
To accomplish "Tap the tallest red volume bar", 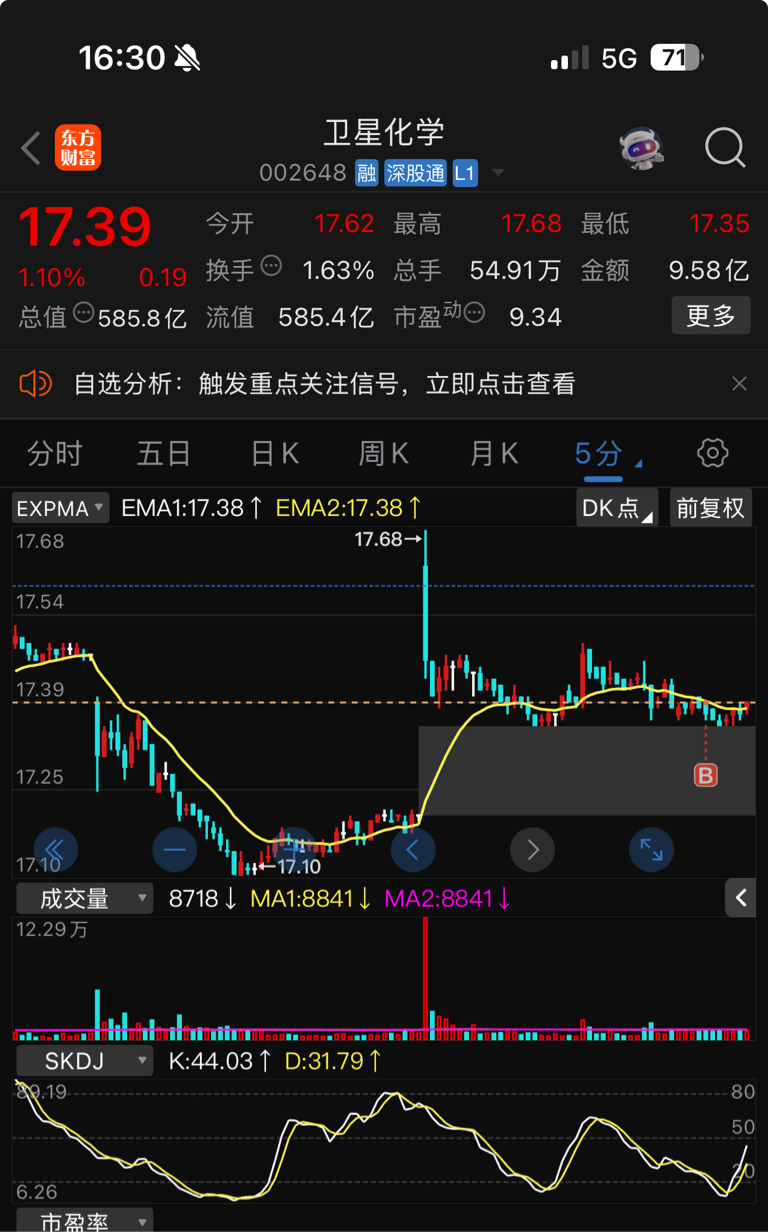I will click(426, 978).
